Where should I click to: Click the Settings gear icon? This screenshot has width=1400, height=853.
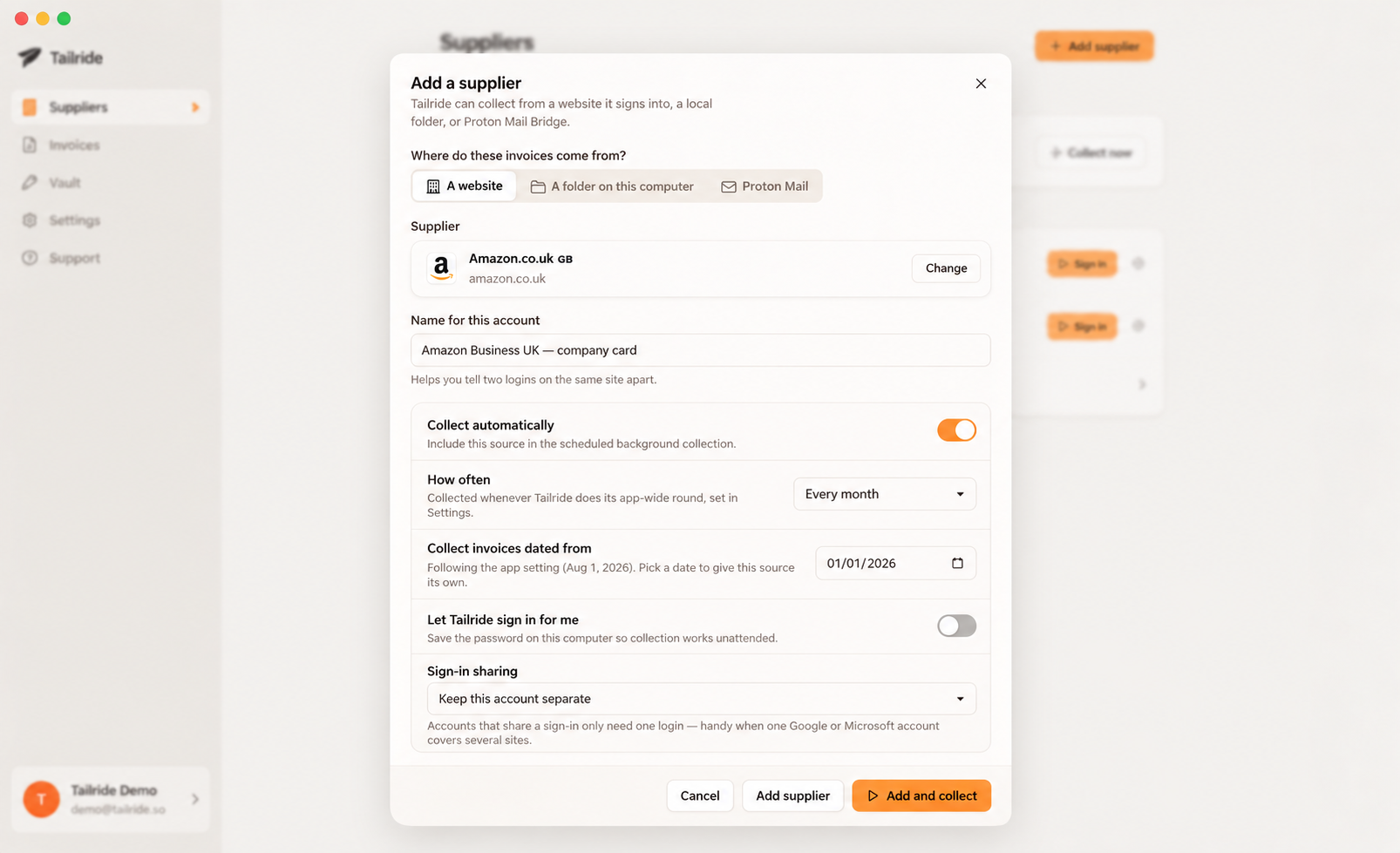[30, 220]
